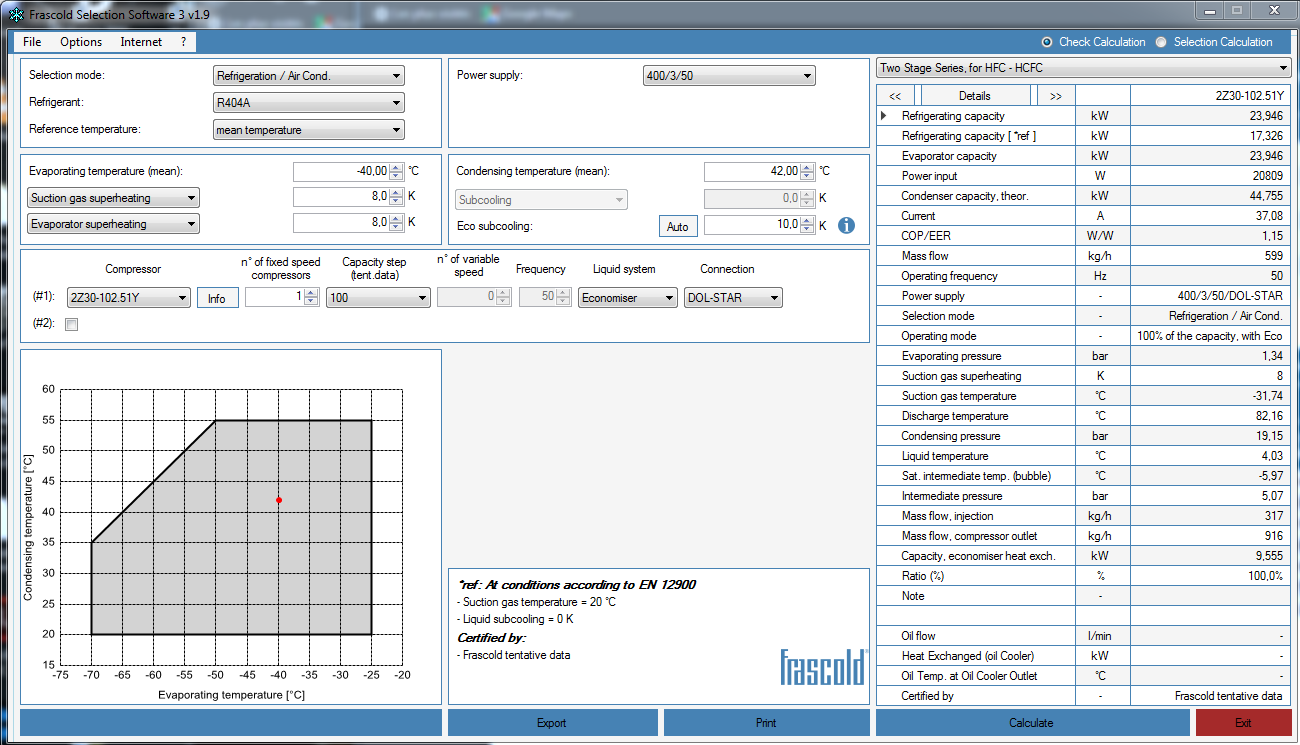
Task: Click the Details button
Action: [x=975, y=96]
